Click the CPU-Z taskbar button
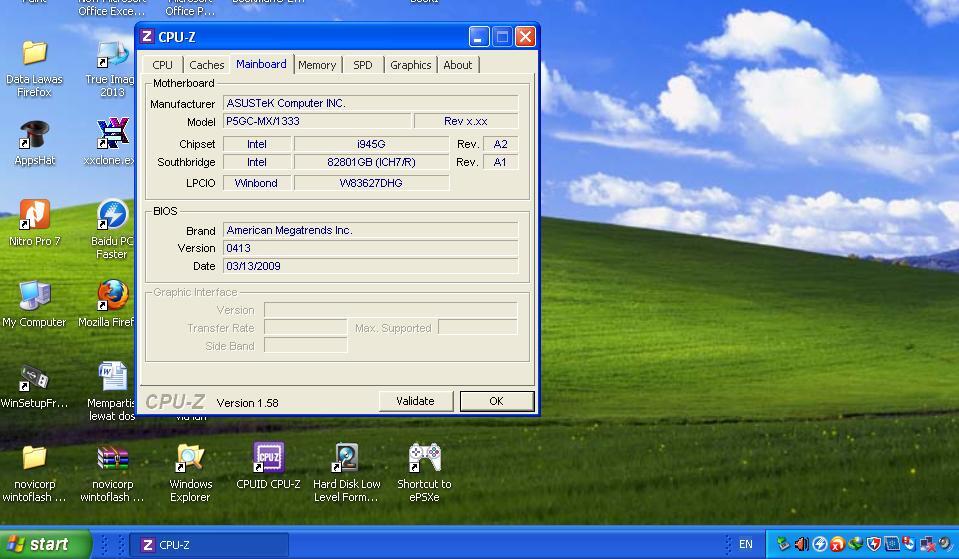The image size is (959, 559). tap(209, 544)
